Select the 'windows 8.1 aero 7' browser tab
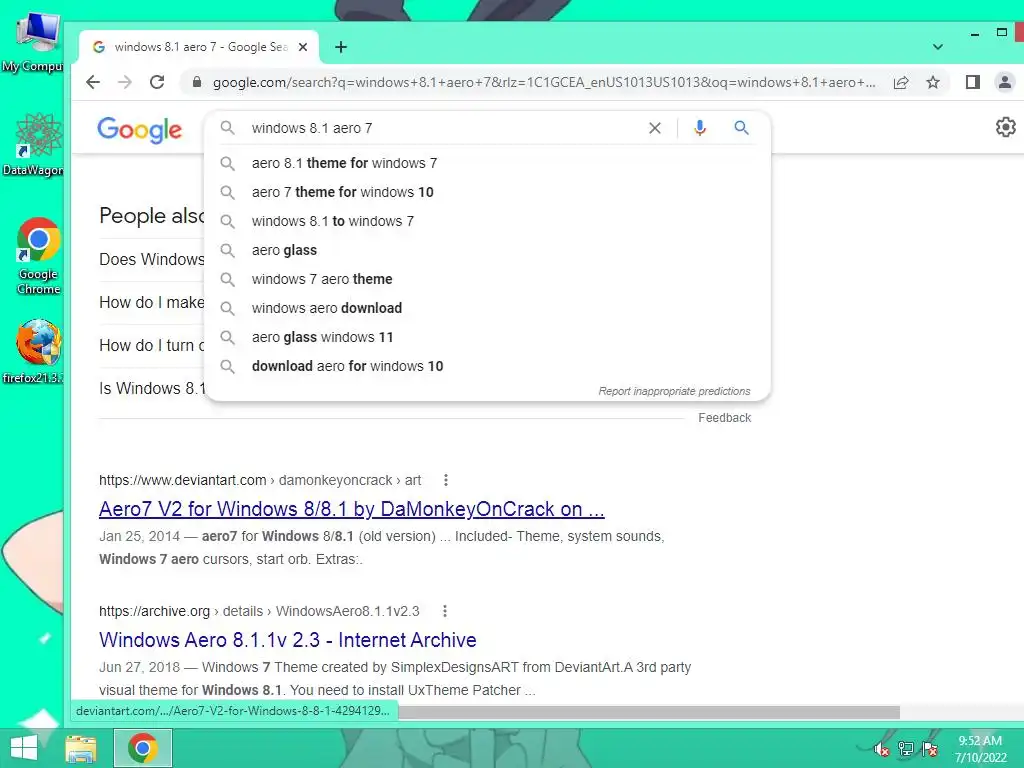The width and height of the screenshot is (1024, 768). [199, 47]
